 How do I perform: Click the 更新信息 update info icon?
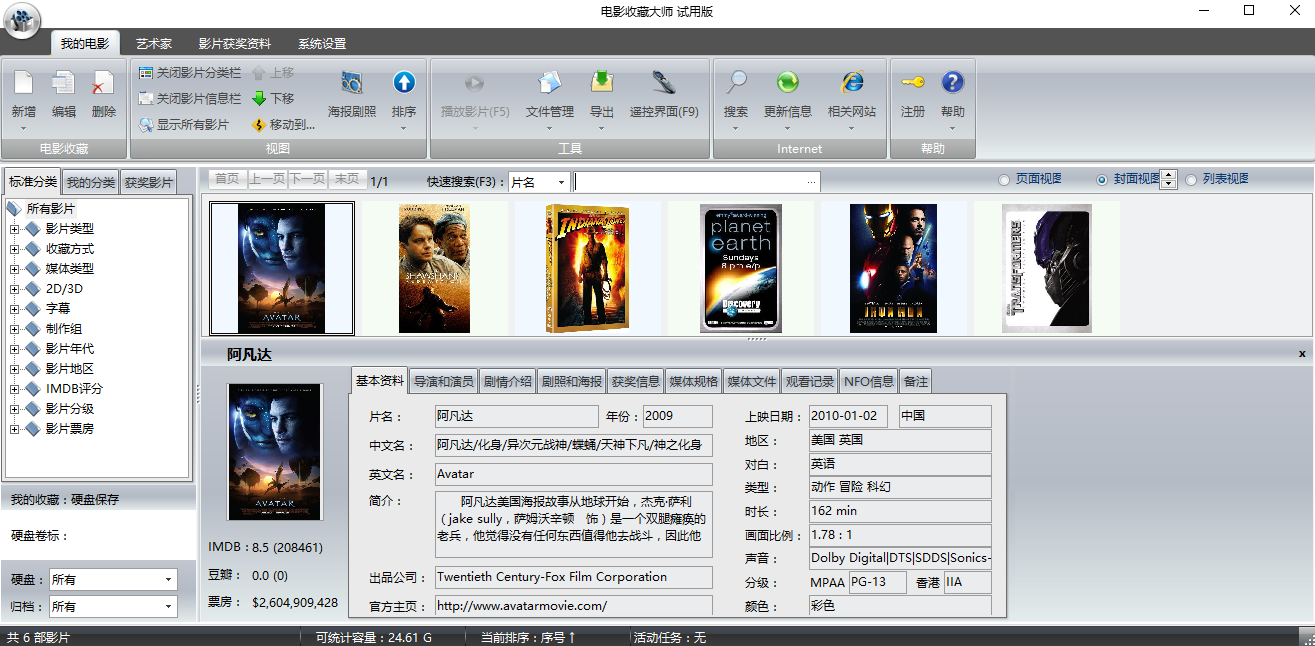click(x=787, y=84)
